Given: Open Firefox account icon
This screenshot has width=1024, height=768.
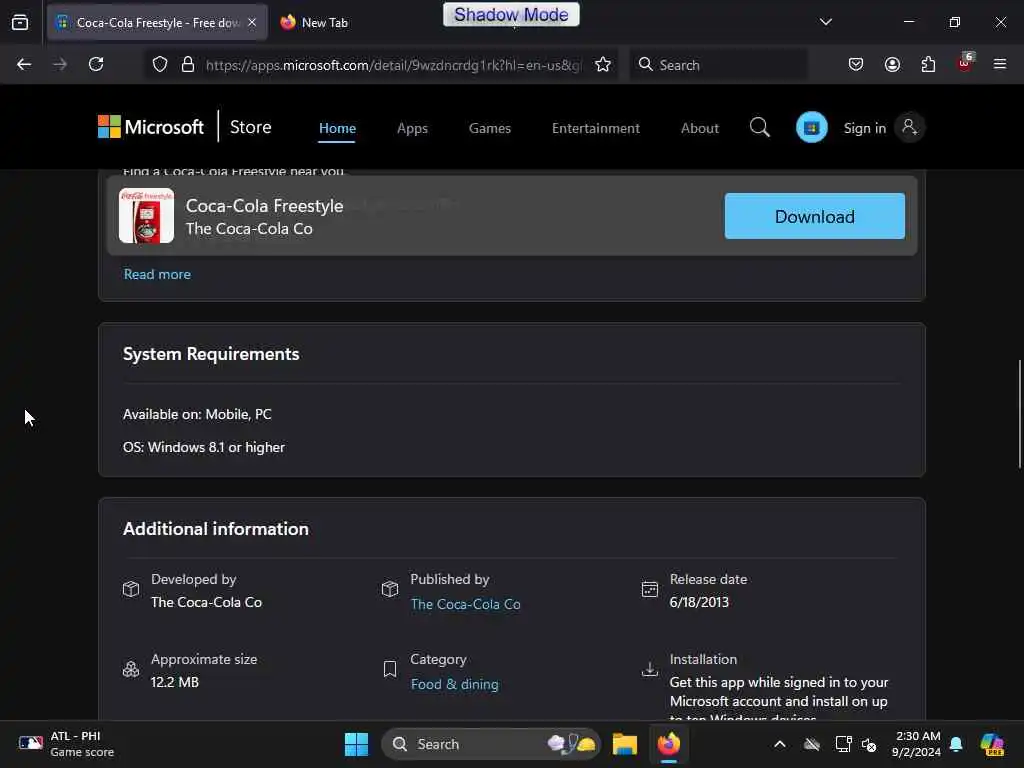Looking at the screenshot, I should 892,64.
